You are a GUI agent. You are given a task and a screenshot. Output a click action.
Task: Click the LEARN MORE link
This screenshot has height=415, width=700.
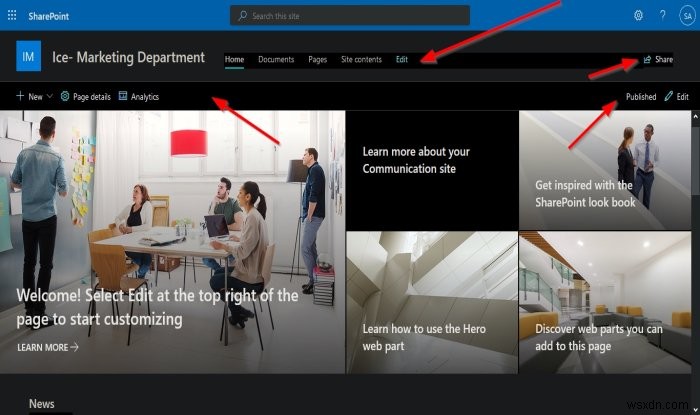click(43, 348)
